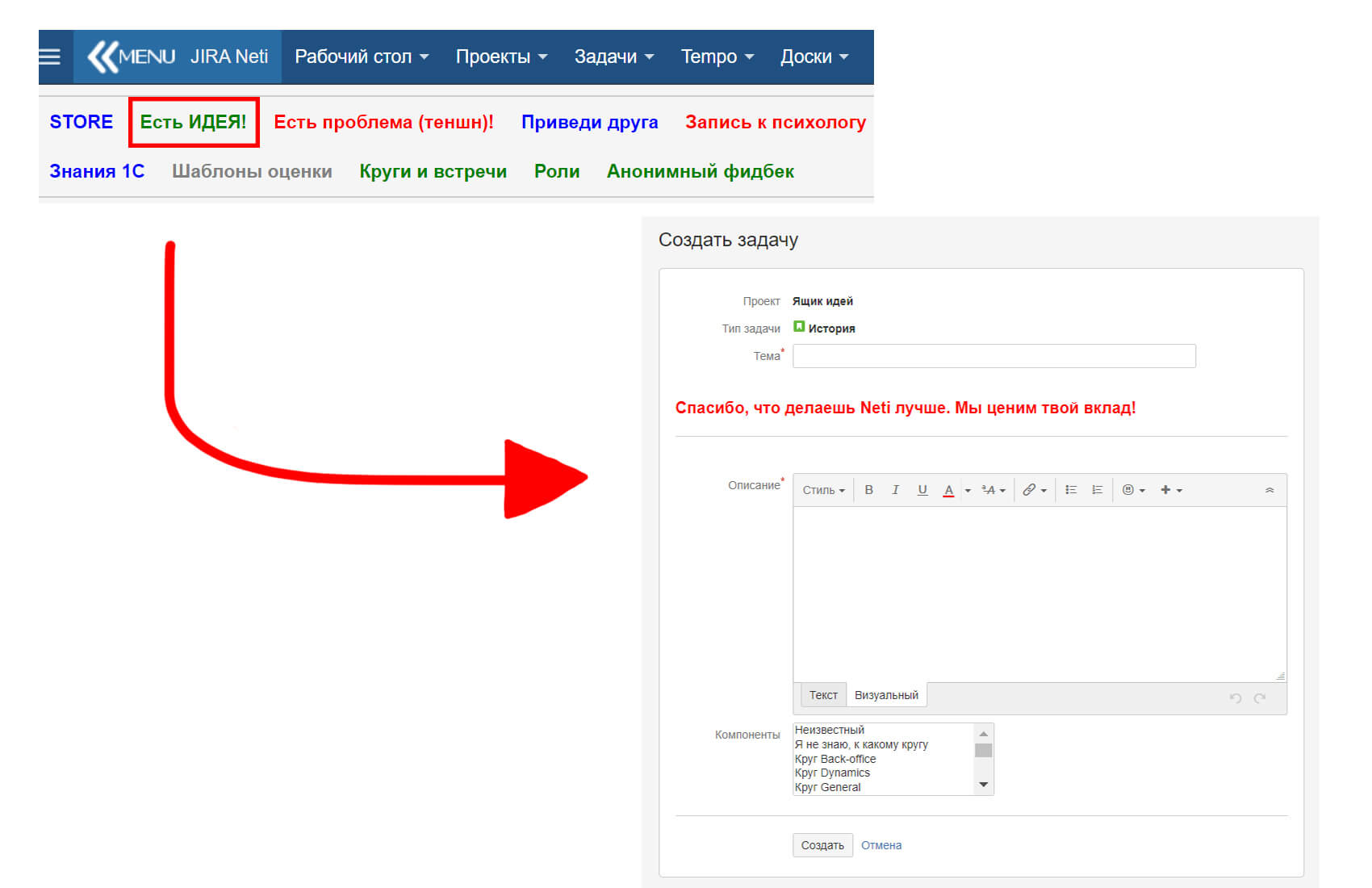This screenshot has width=1372, height=888.
Task: Click Есть проблема (теншн)! link
Action: coord(383,122)
